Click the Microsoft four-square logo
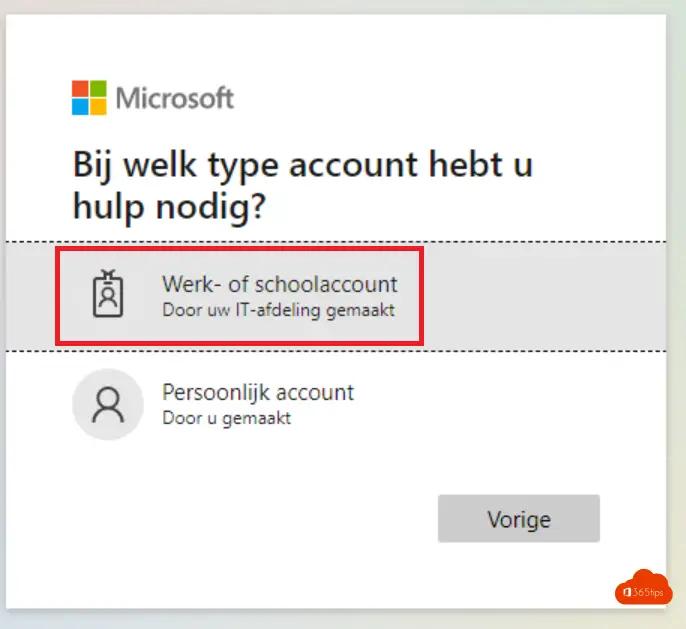This screenshot has width=686, height=629. point(89,98)
